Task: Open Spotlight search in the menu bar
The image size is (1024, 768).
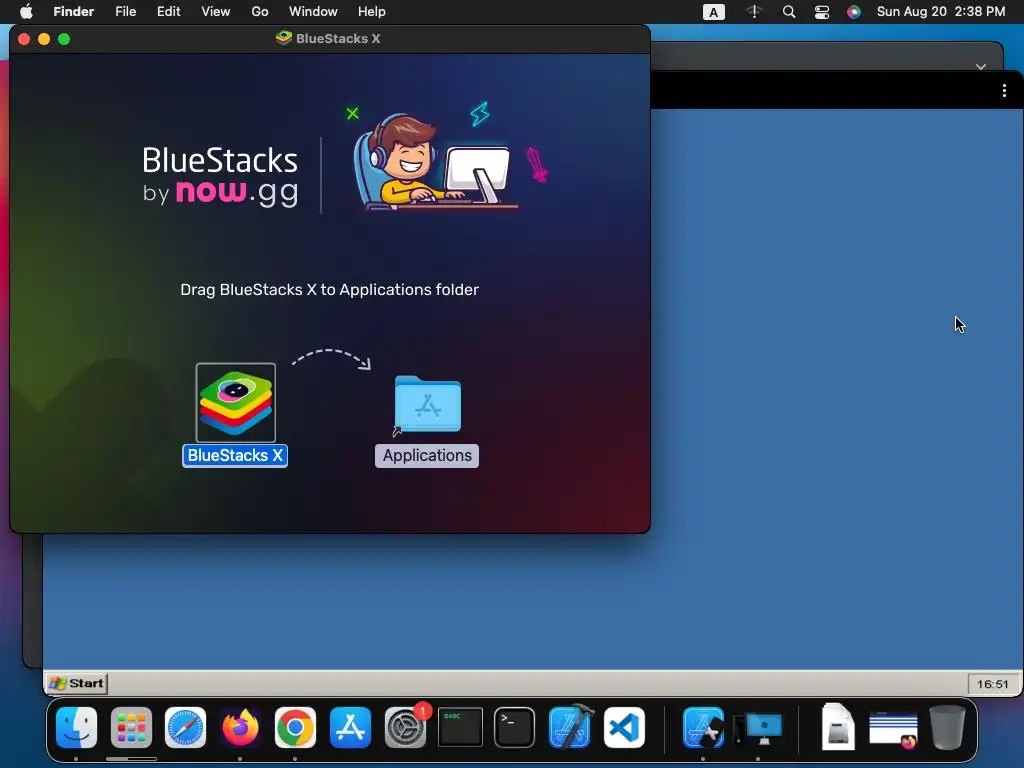Action: tap(789, 12)
